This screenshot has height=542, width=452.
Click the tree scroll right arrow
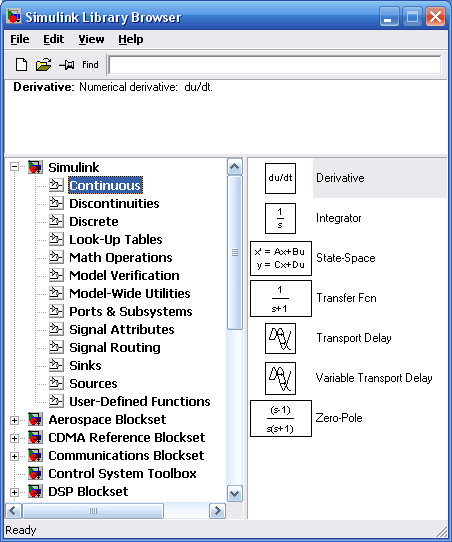tap(217, 511)
